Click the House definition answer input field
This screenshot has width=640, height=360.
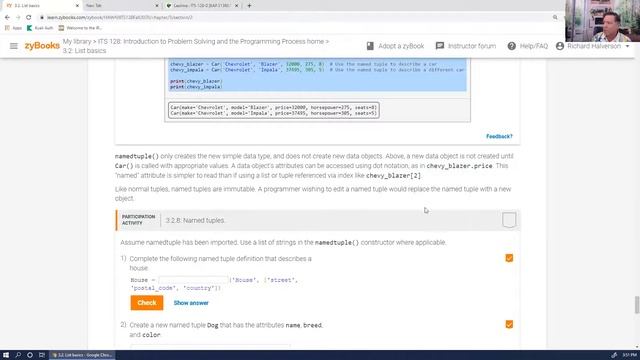point(193,280)
